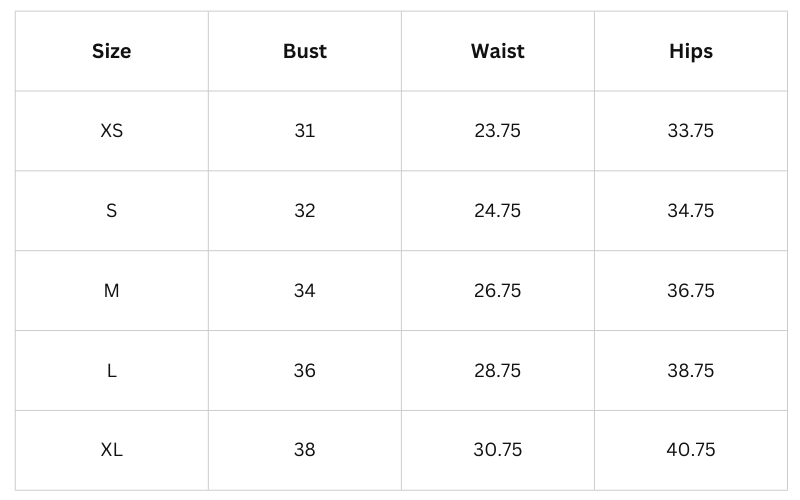Click hips value 40.75

[x=691, y=450]
